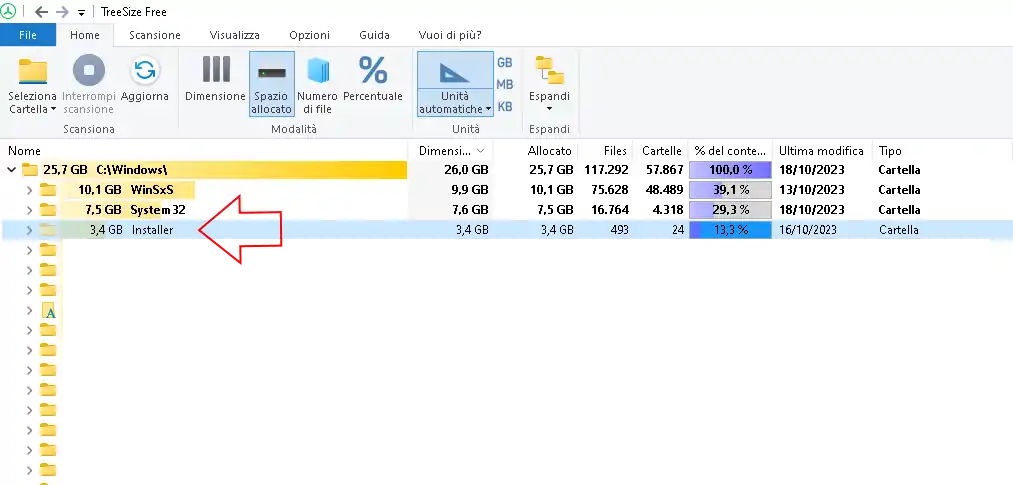Click the 39,1 % percentage bar
Viewport: 1013px width, 485px height.
coord(731,190)
